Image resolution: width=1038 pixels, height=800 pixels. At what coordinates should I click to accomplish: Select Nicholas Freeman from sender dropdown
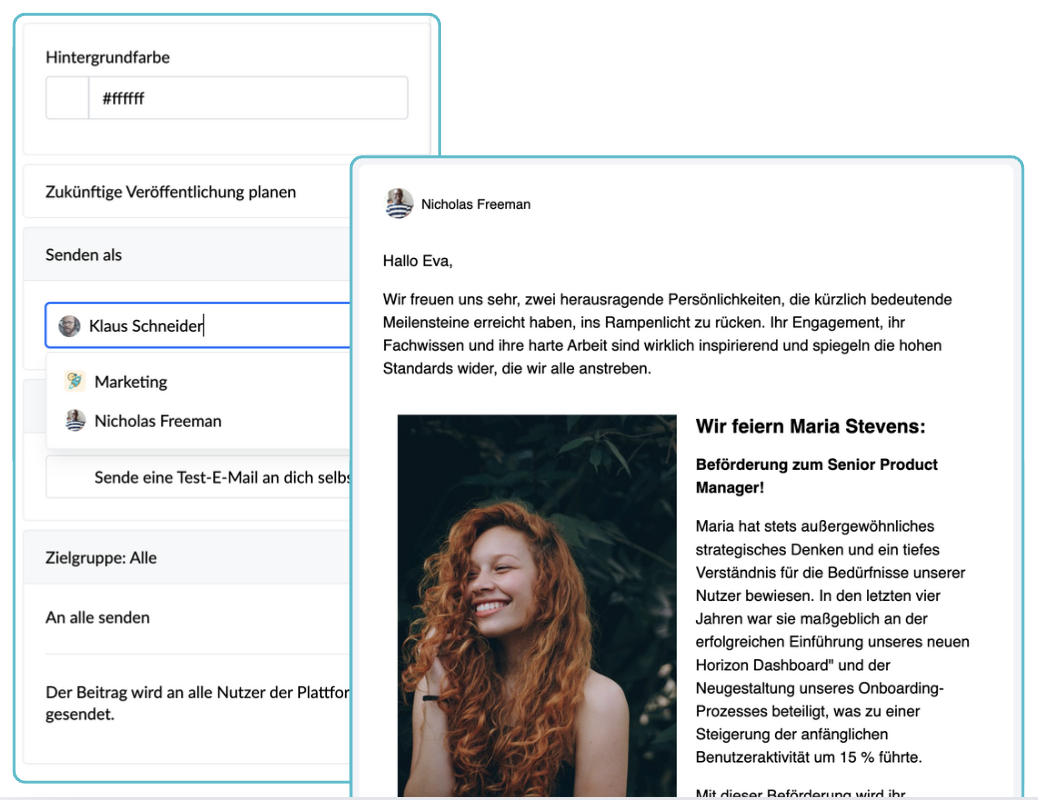[x=199, y=421]
